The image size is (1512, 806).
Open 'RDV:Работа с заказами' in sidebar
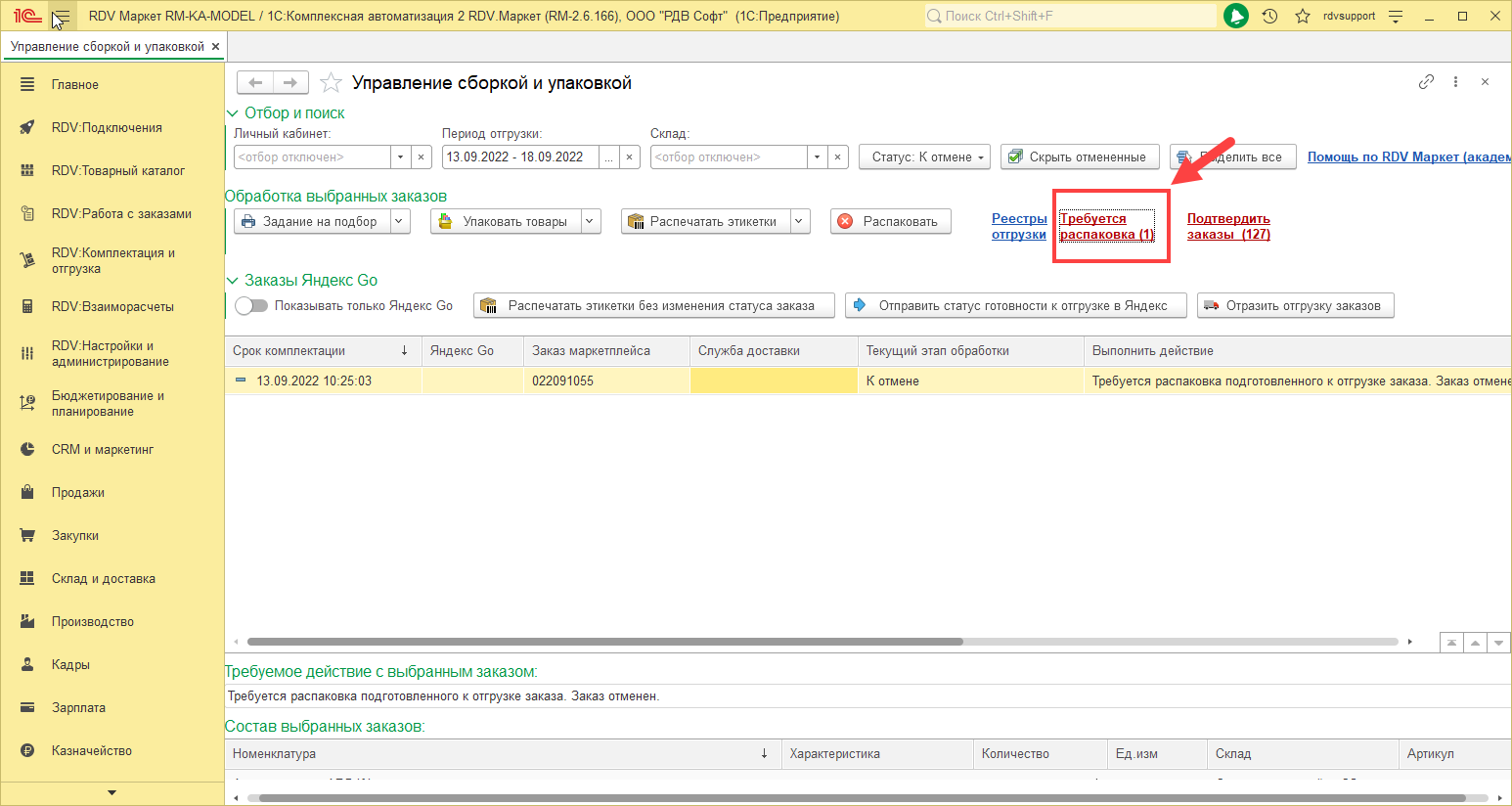121,214
